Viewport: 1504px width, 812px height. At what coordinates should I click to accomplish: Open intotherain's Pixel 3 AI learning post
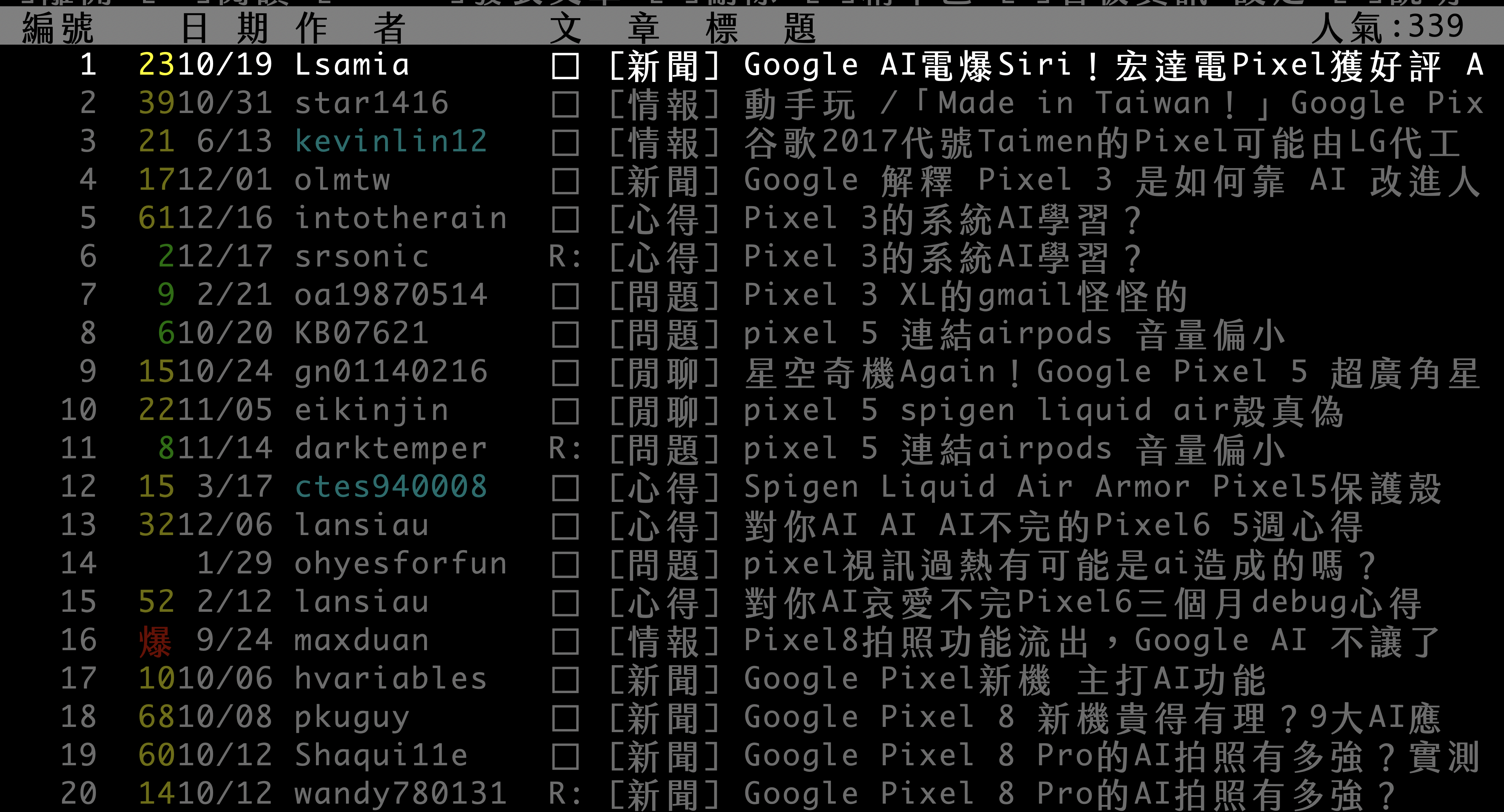[752, 218]
